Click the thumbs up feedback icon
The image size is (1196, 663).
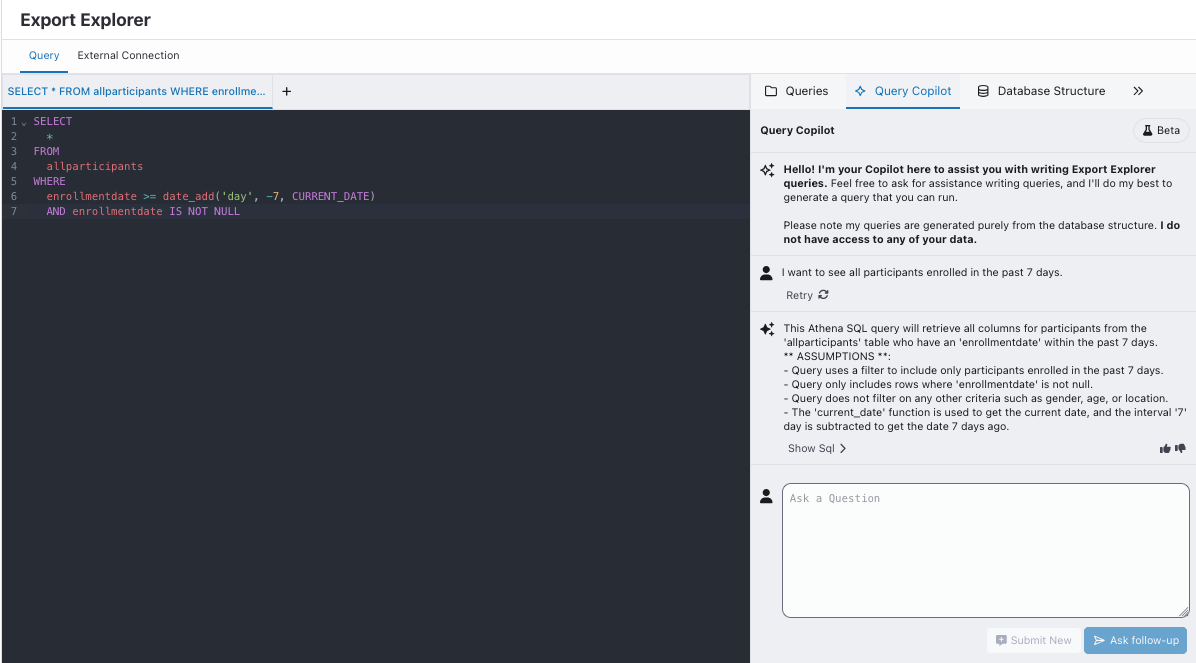point(1165,449)
